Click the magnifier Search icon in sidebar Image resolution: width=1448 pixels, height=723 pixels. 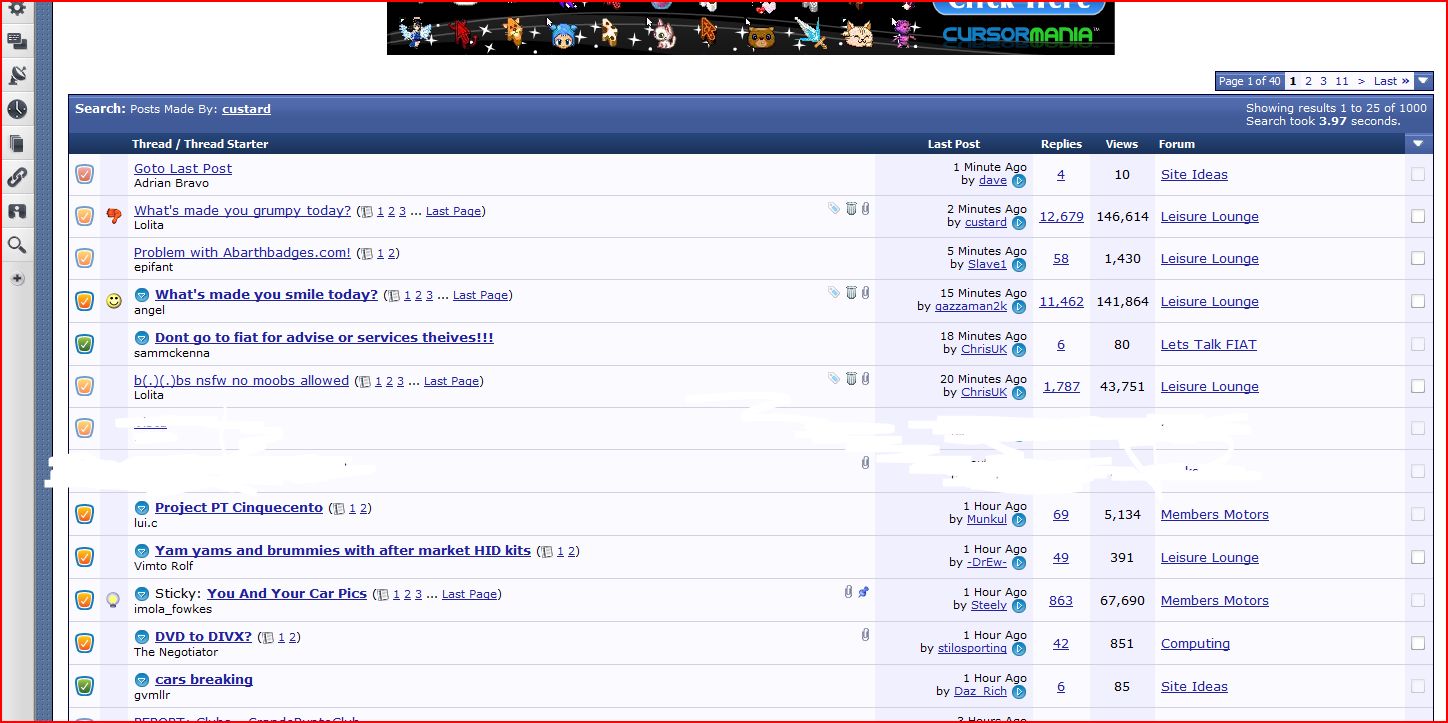point(17,244)
